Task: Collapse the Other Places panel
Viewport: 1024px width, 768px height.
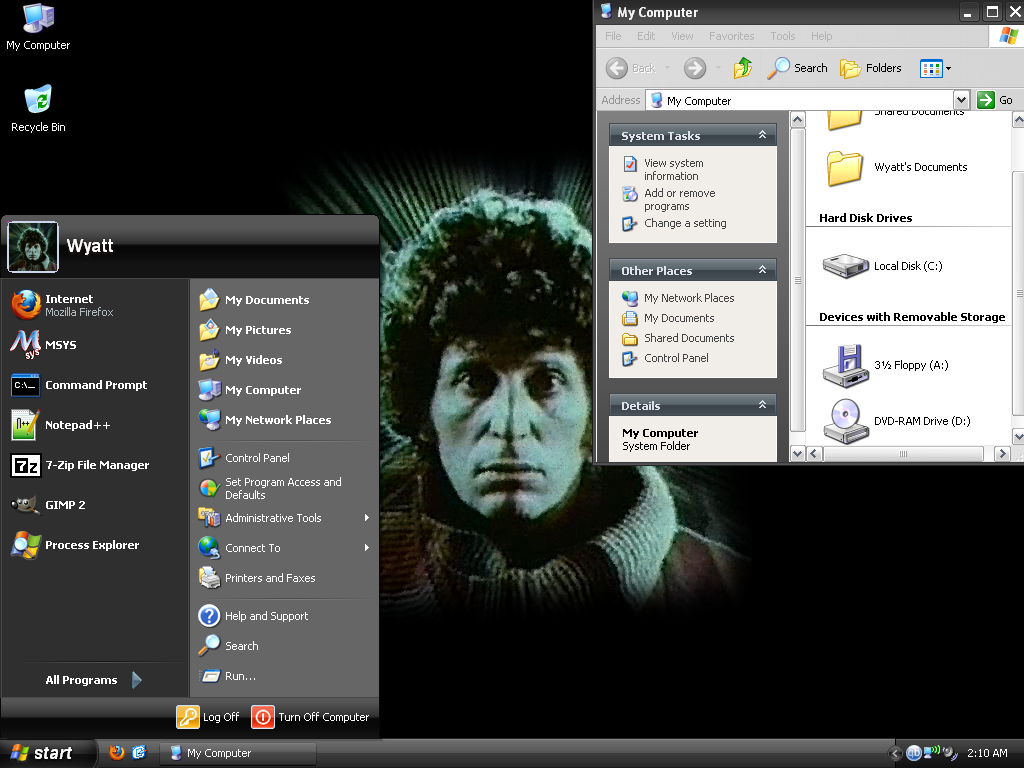Action: pos(761,270)
